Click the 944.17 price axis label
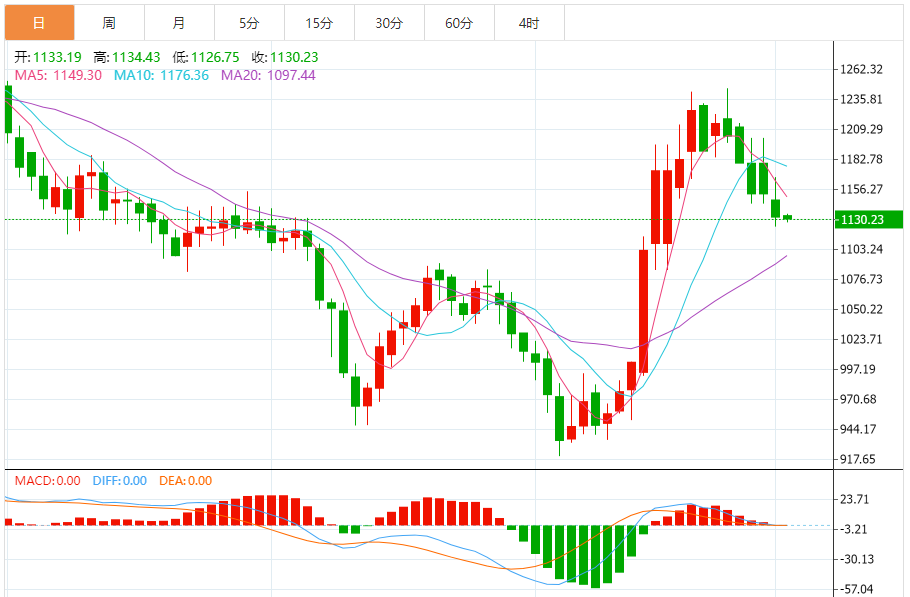 (858, 429)
